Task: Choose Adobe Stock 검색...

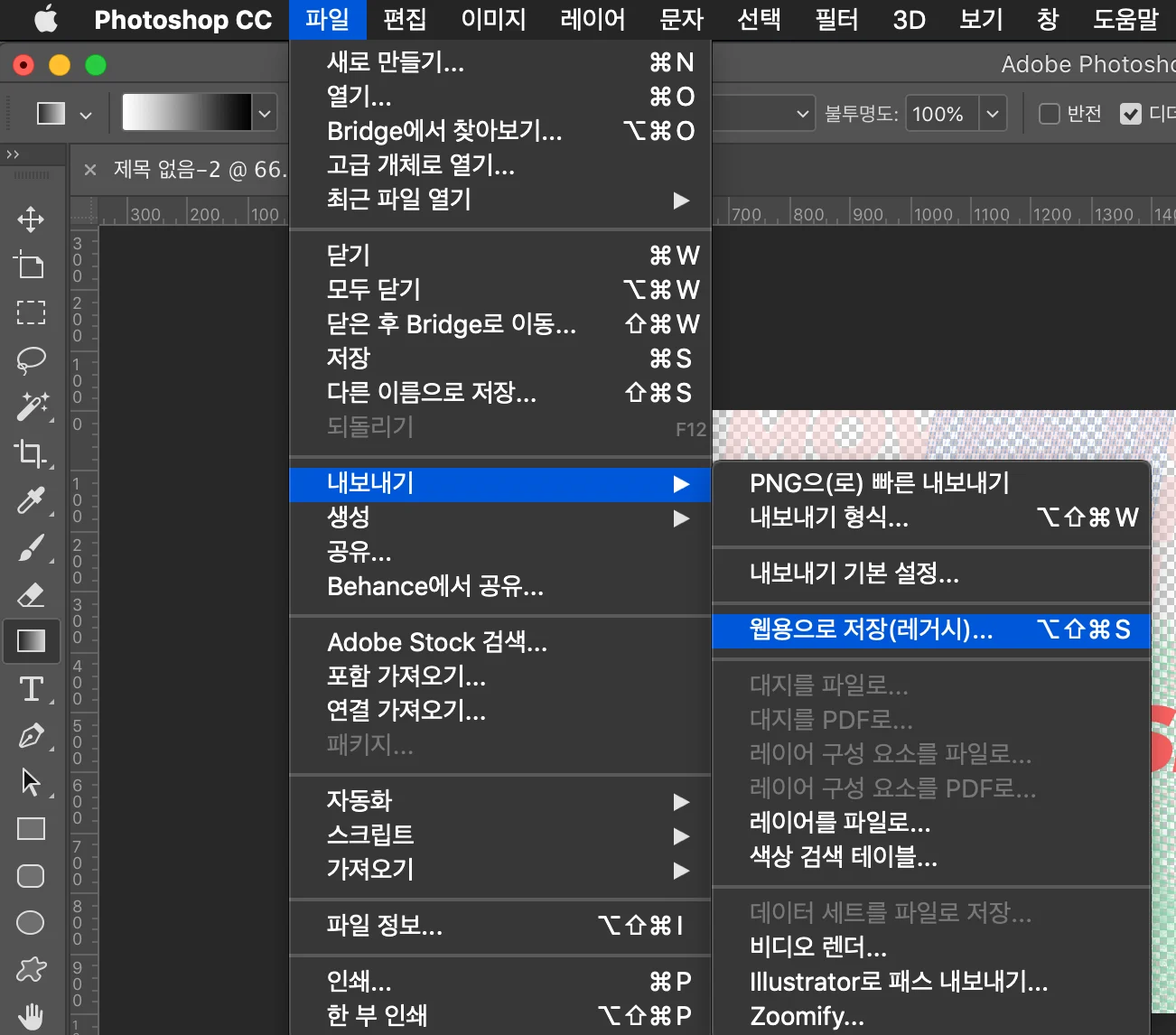Action: 500,642
